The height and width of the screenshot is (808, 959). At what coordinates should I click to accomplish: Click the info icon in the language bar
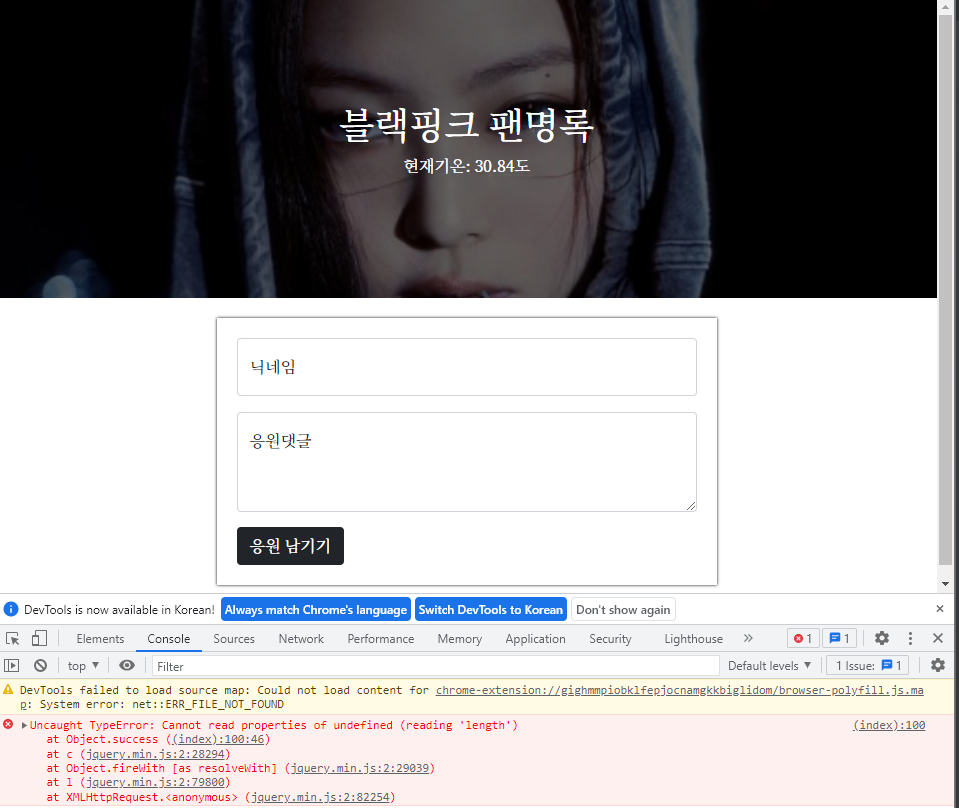[11, 609]
